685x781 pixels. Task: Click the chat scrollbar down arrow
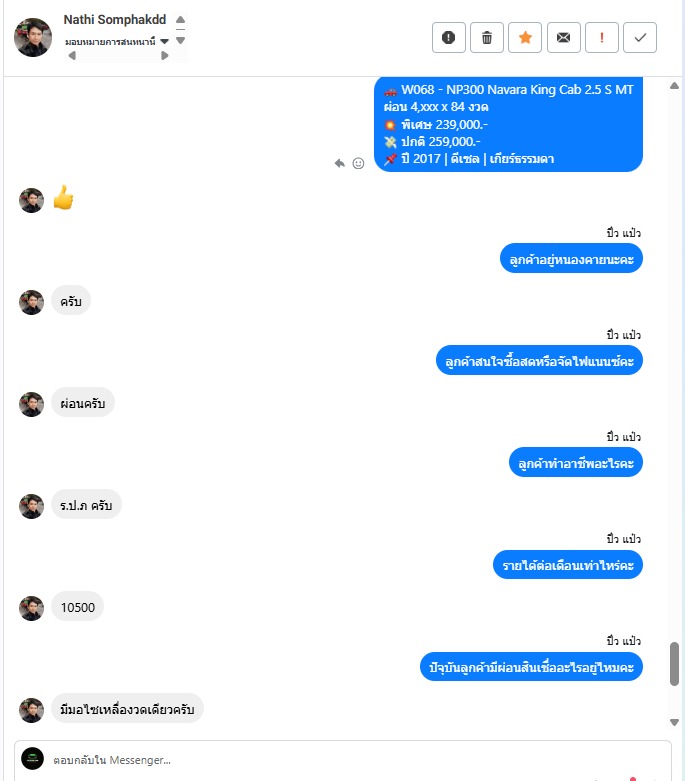(x=675, y=722)
